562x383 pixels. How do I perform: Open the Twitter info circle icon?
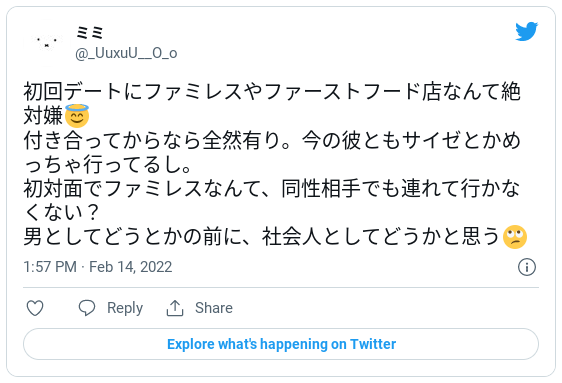coord(527,267)
